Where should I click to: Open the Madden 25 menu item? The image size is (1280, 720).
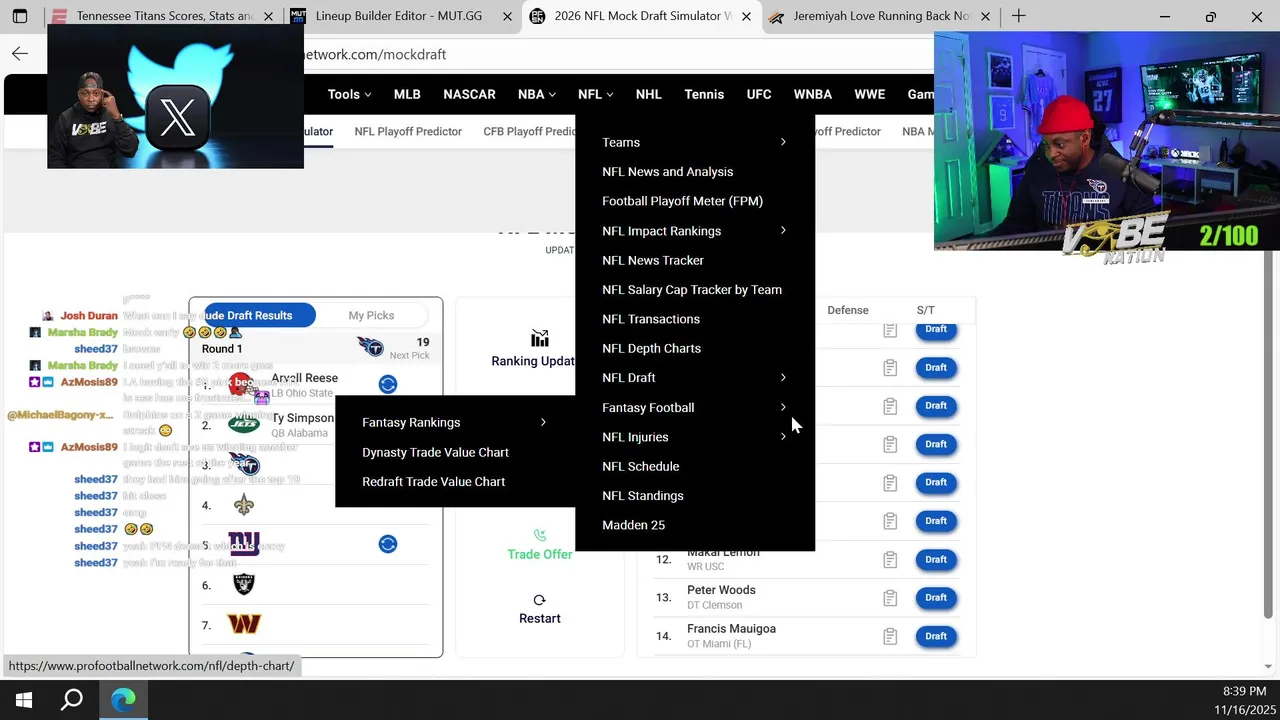633,525
